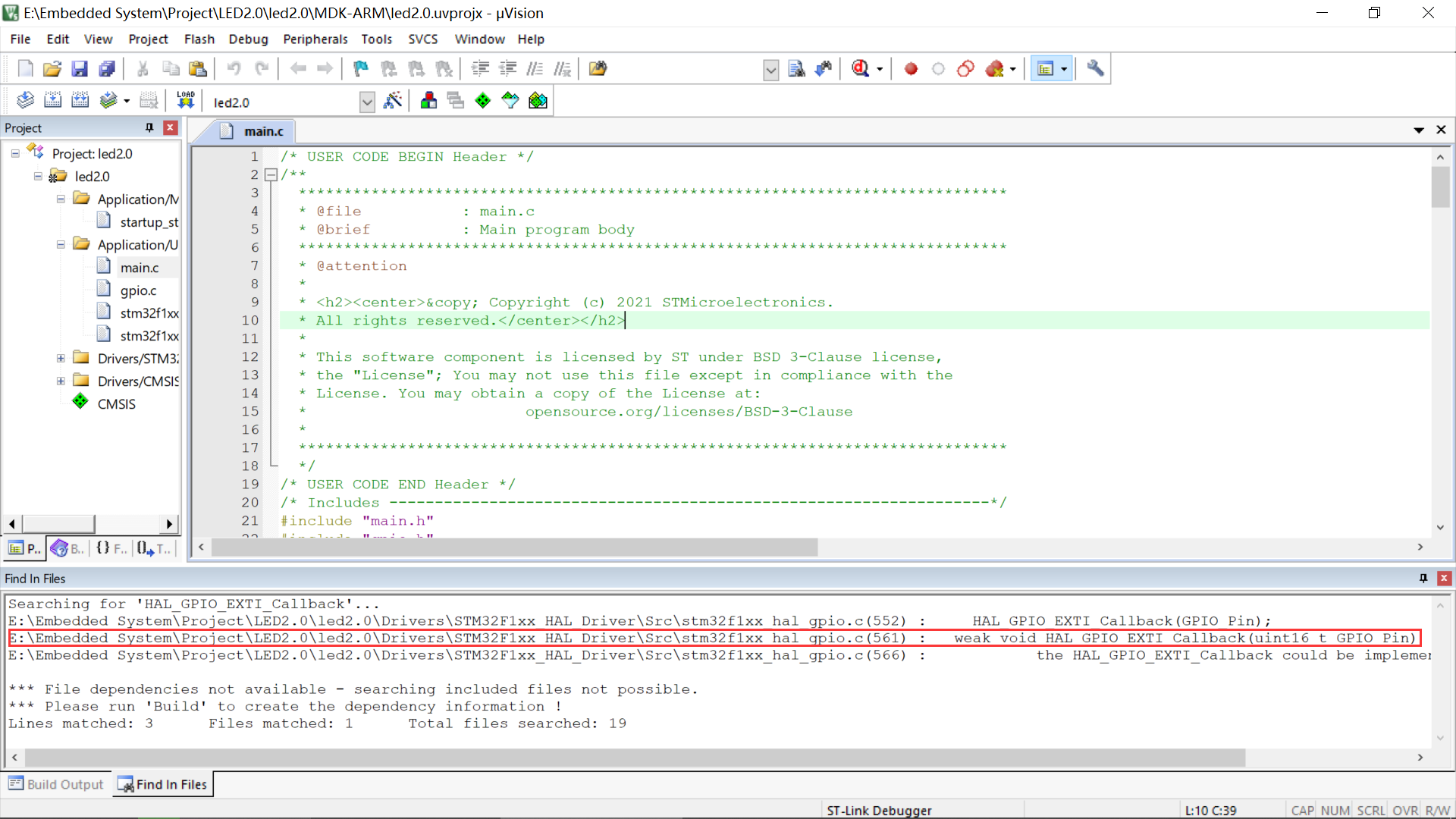Click the Find in Files toolbar icon
The width and height of the screenshot is (1456, 819).
tap(796, 69)
